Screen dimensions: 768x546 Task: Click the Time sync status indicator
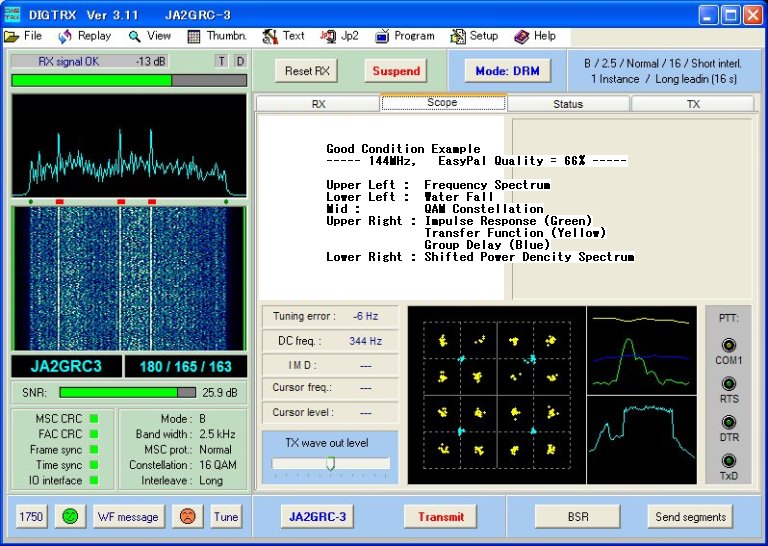click(x=94, y=465)
